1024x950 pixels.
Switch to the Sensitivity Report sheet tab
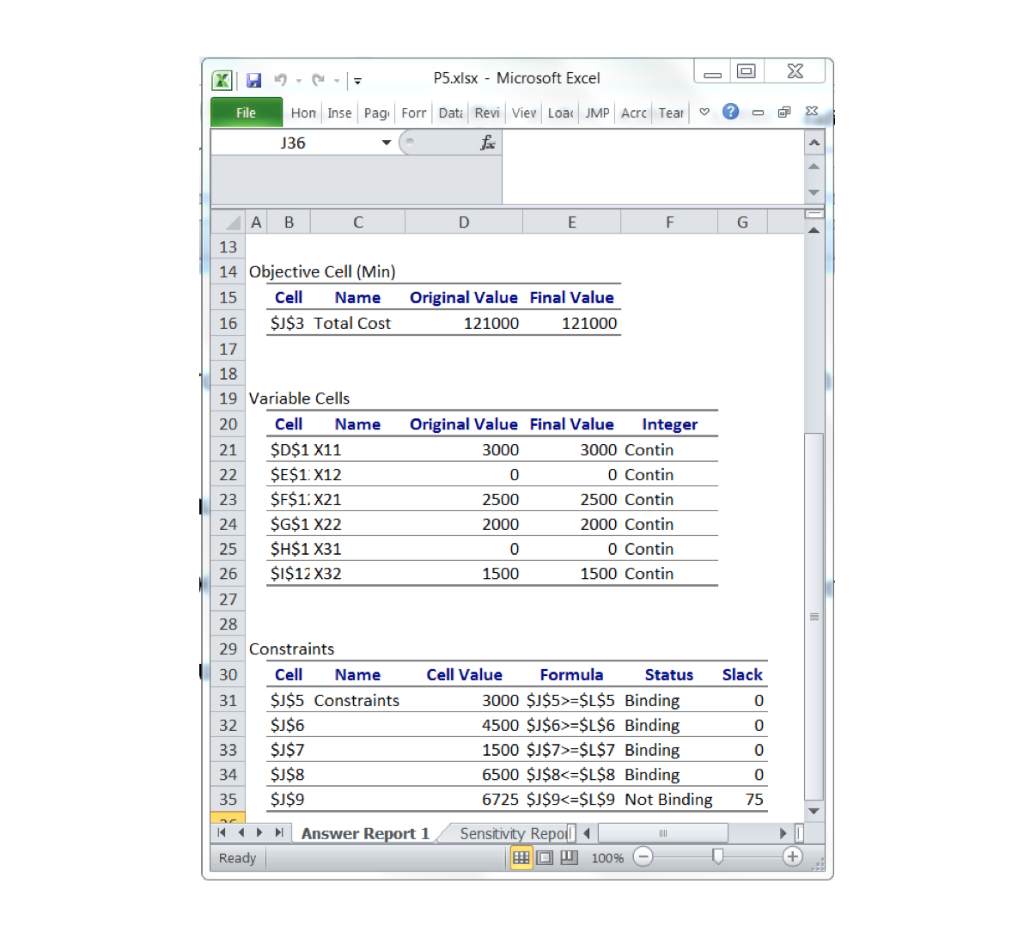pos(513,834)
